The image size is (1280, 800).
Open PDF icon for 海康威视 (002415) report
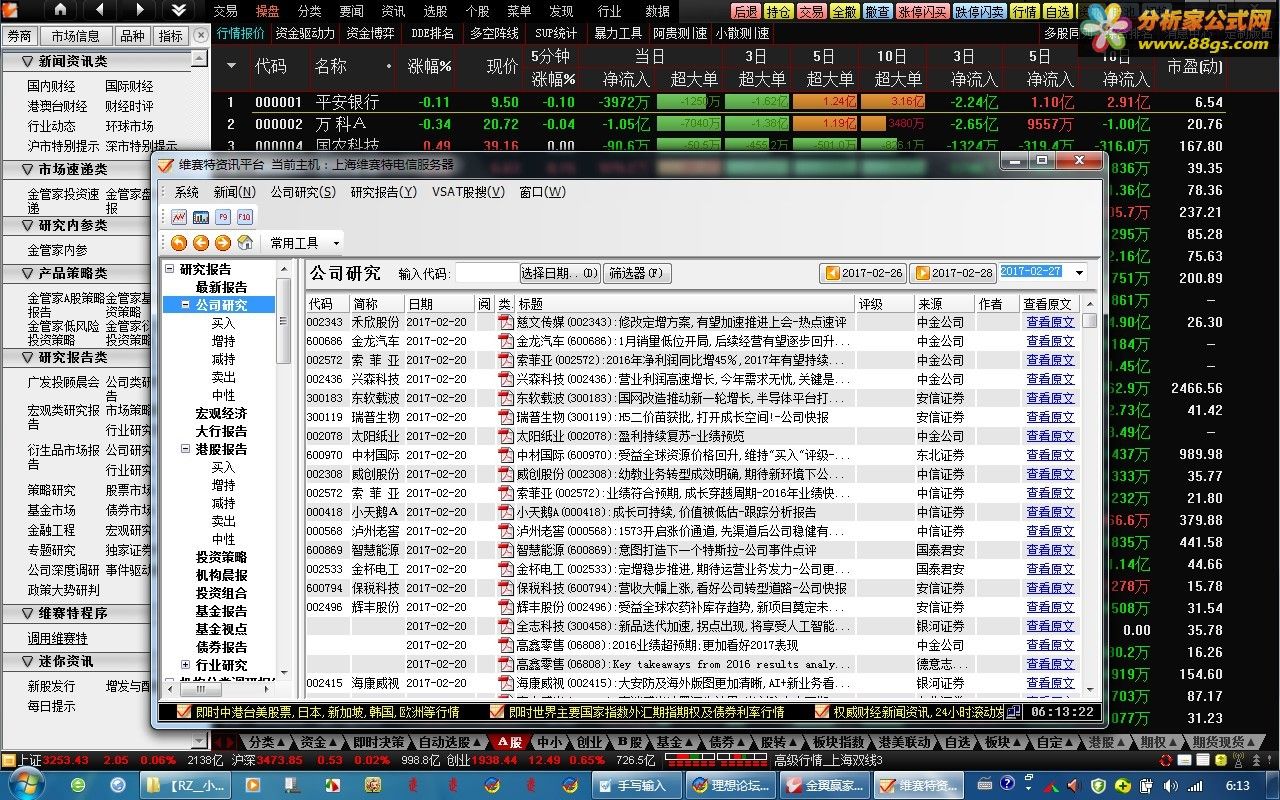pyautogui.click(x=505, y=683)
